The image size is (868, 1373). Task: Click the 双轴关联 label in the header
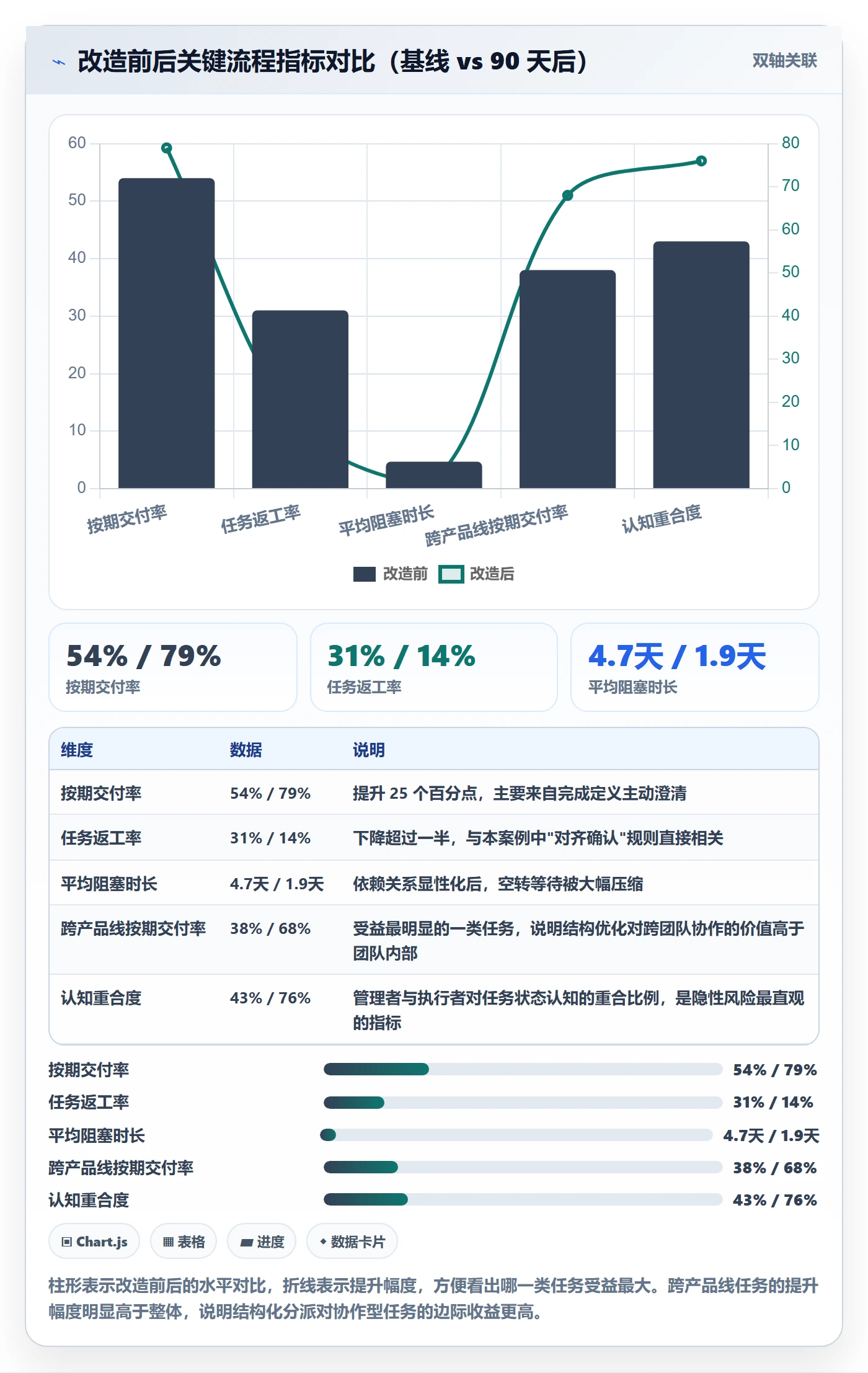click(784, 60)
